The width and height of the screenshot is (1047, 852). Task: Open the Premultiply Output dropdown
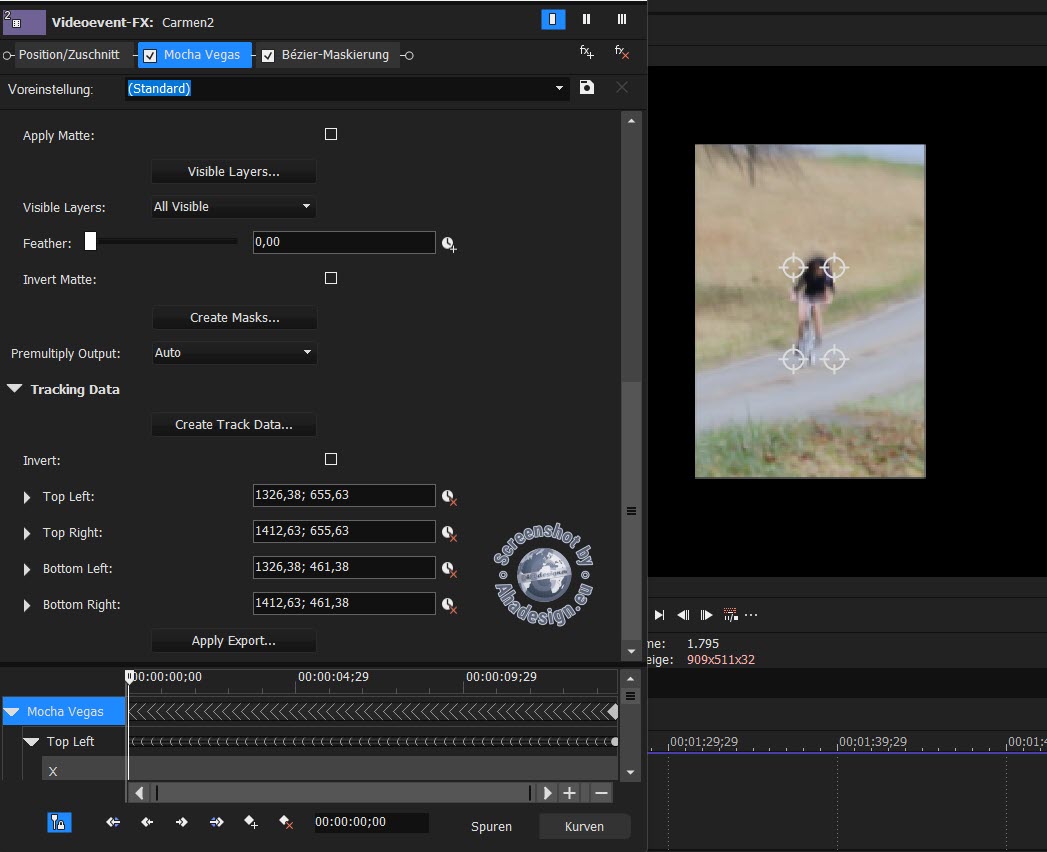[234, 353]
